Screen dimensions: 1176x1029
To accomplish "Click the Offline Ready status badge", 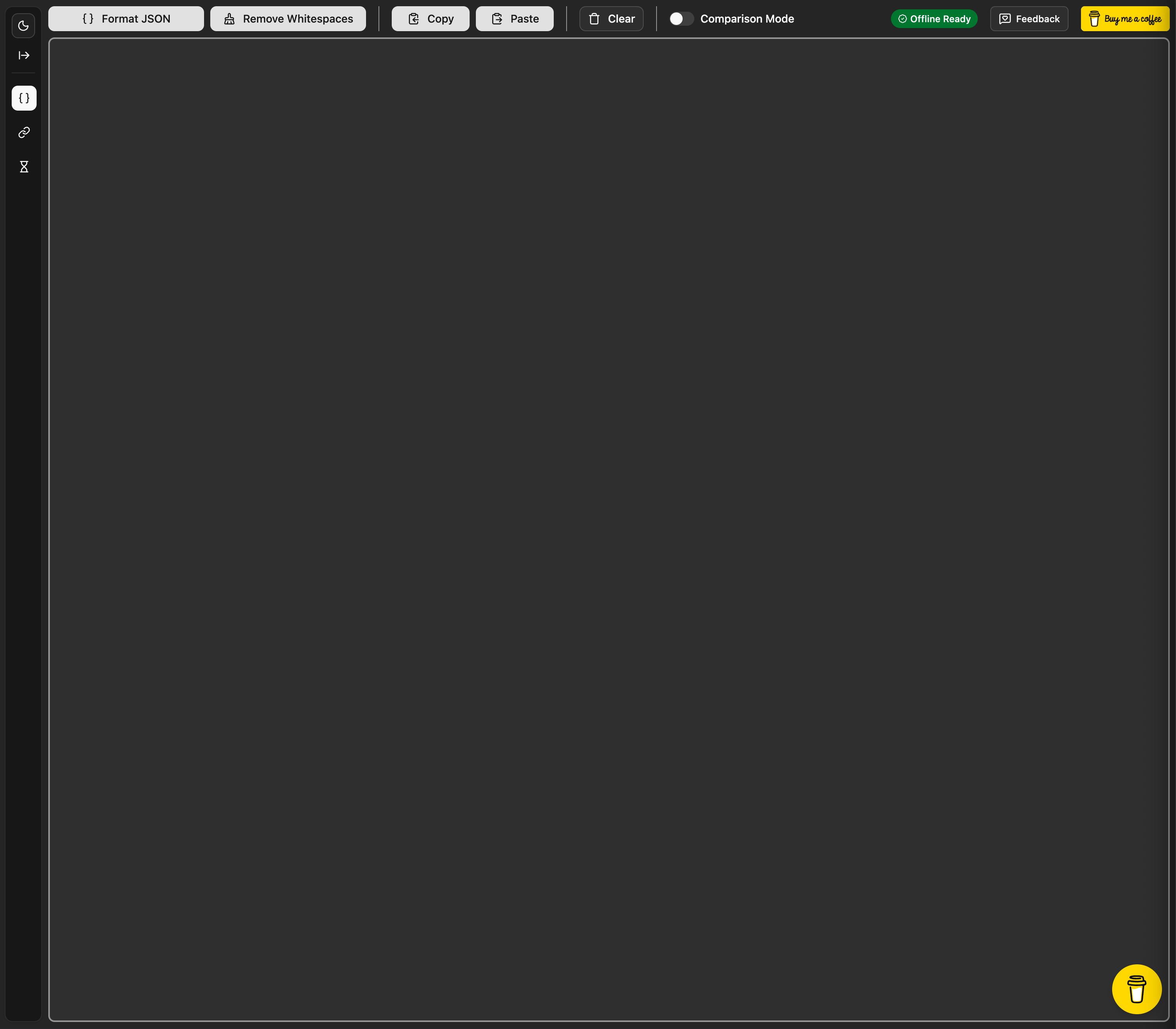I will (933, 18).
